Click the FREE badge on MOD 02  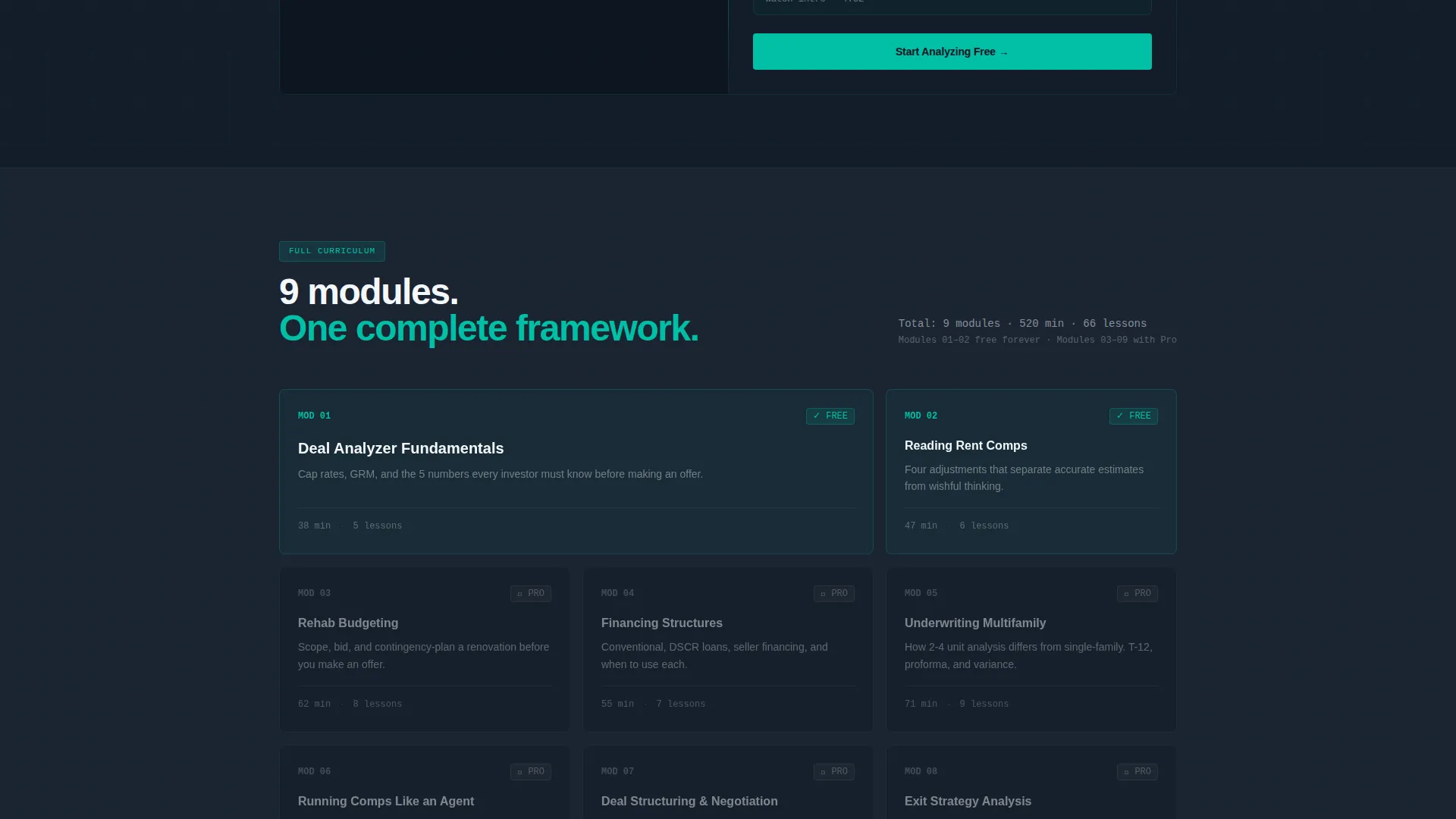pyautogui.click(x=1134, y=416)
